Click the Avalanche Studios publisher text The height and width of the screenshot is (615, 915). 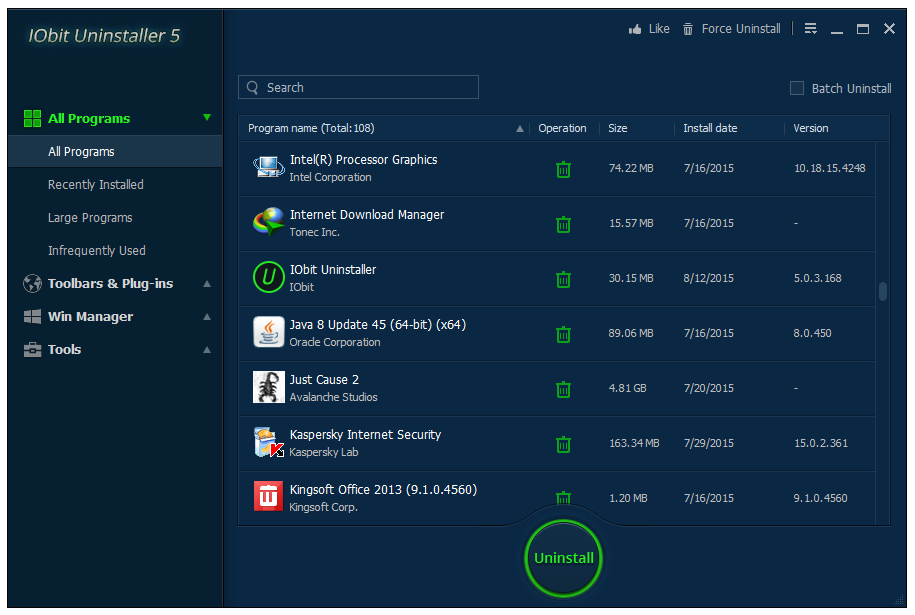click(333, 397)
